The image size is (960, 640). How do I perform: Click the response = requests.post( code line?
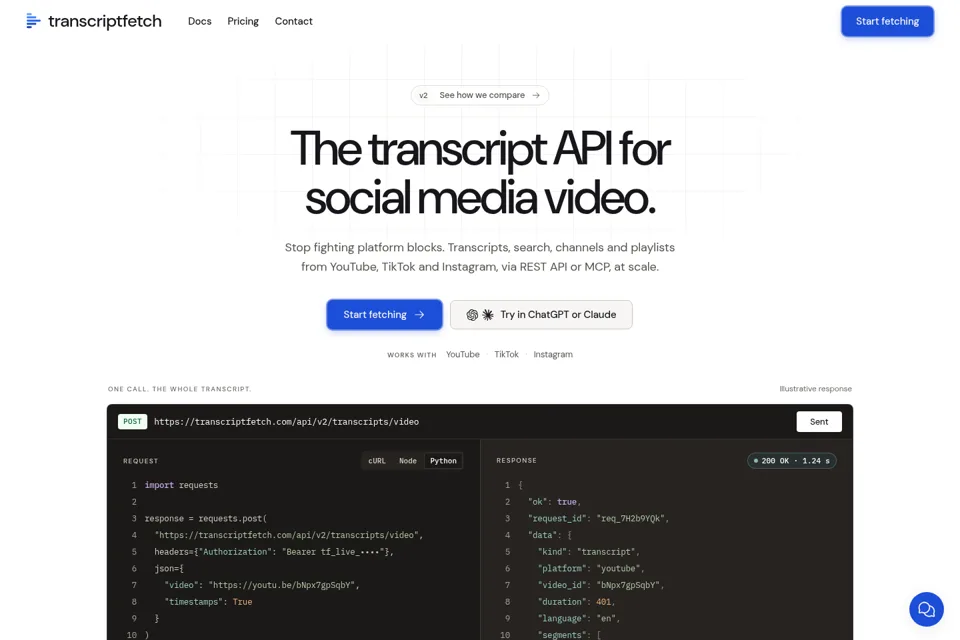coord(206,519)
